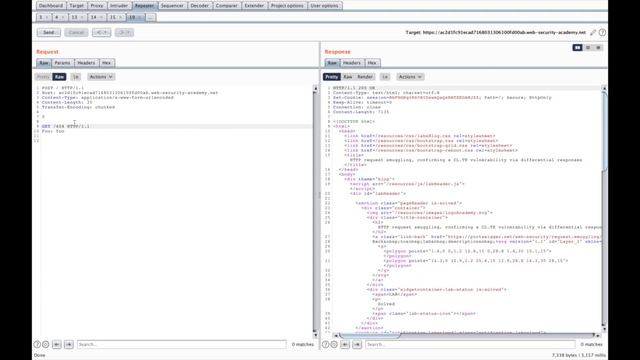This screenshot has width=640, height=360.
Task: Toggle Raw view in Response viewer
Action: [348, 77]
